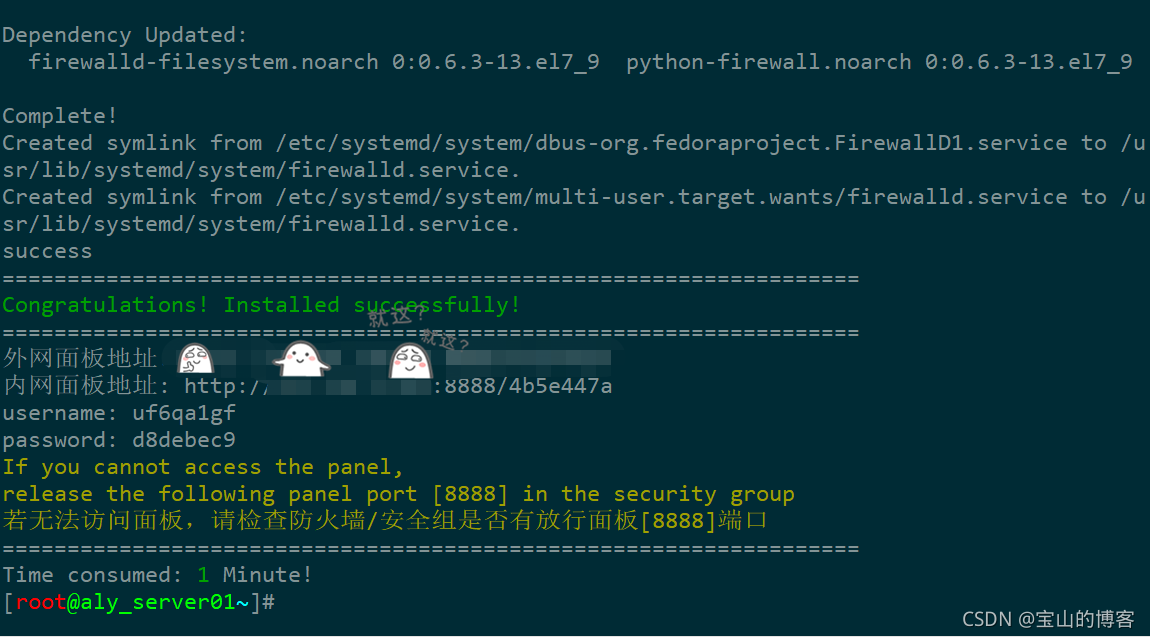Click the squinting blushing ghost sticker
The height and width of the screenshot is (638, 1150).
(x=408, y=360)
